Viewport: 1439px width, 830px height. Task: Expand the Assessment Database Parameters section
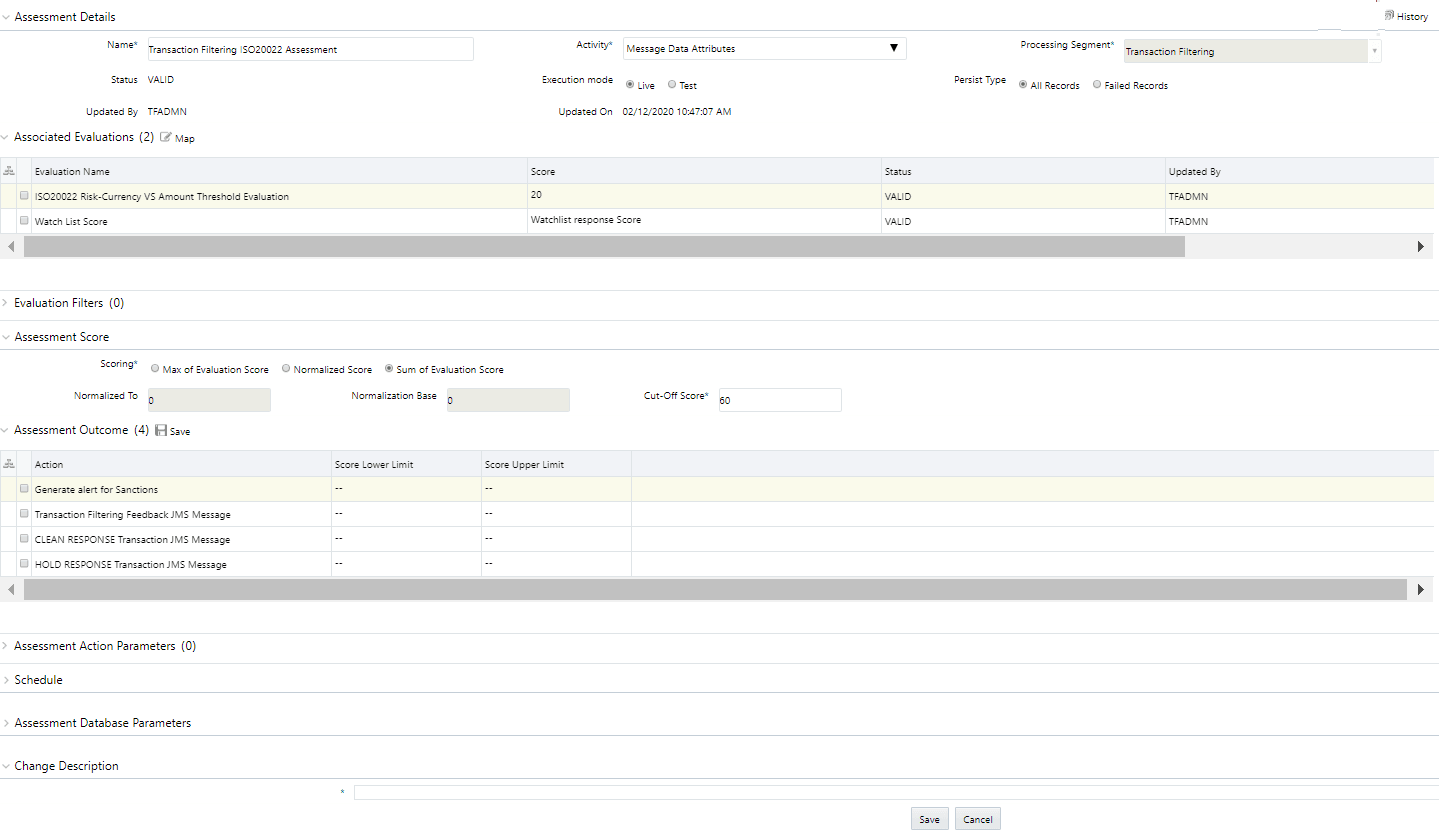tap(6, 723)
